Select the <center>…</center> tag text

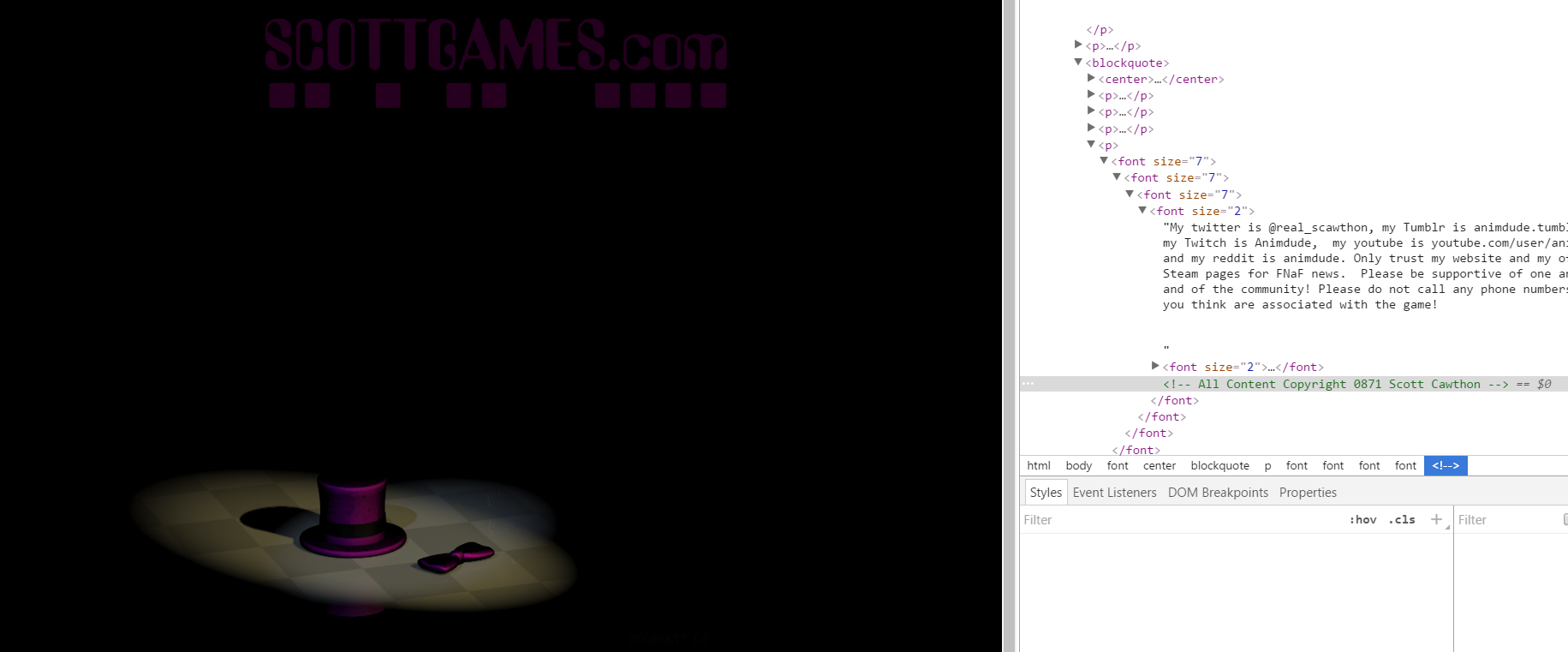(x=1161, y=79)
